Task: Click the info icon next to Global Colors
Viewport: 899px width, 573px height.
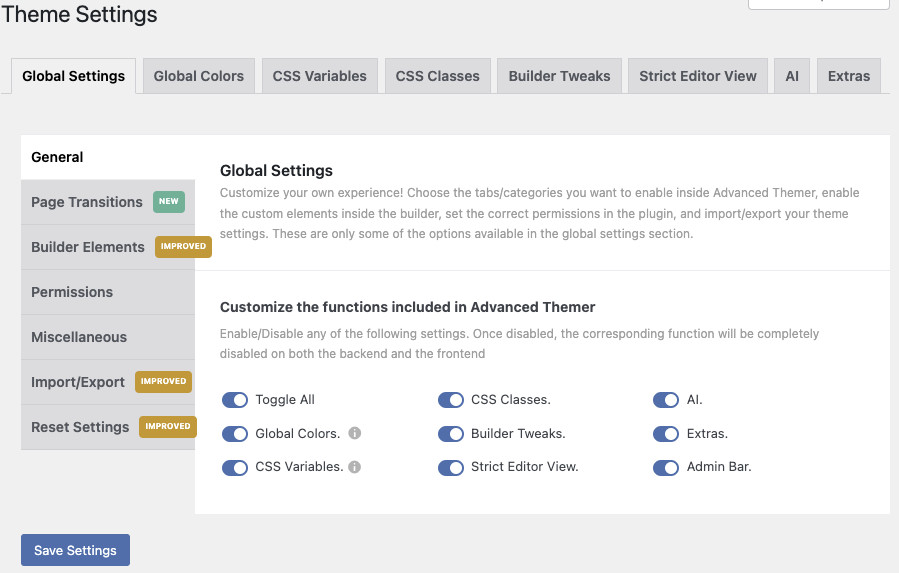Action: 355,433
